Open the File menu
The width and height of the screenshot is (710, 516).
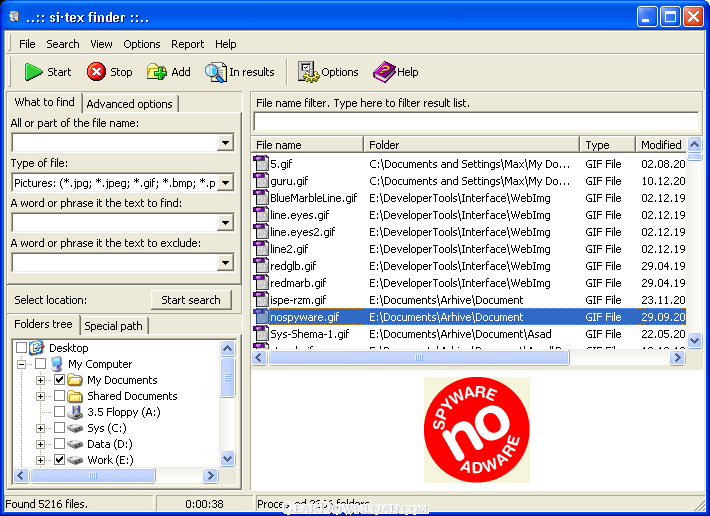click(27, 44)
